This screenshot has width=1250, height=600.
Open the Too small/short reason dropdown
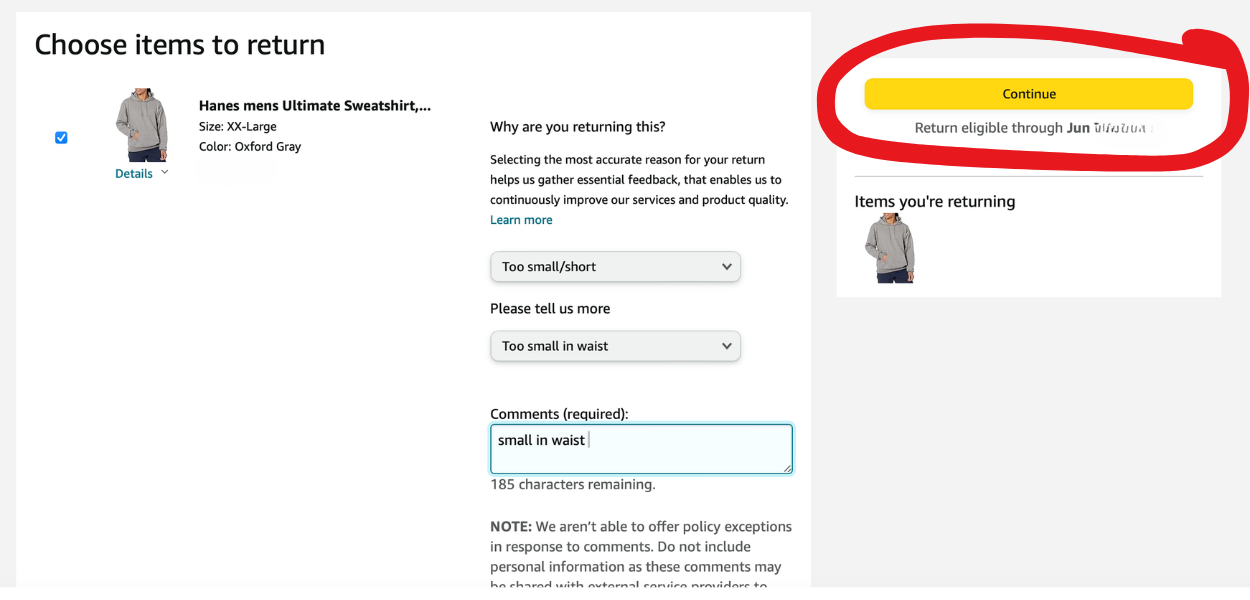pos(615,267)
